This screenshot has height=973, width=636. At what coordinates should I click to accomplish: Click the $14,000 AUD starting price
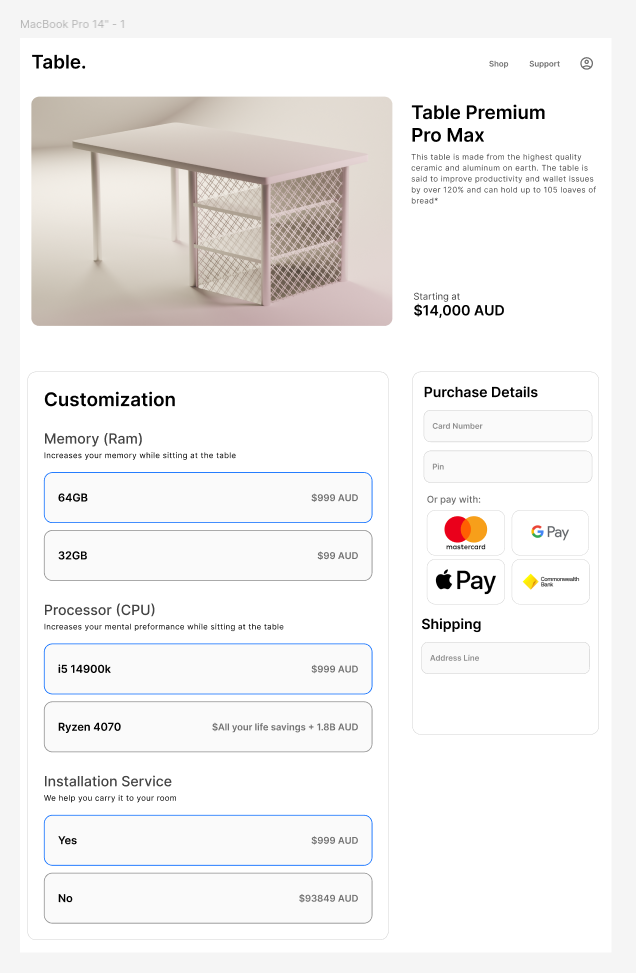pyautogui.click(x=459, y=311)
